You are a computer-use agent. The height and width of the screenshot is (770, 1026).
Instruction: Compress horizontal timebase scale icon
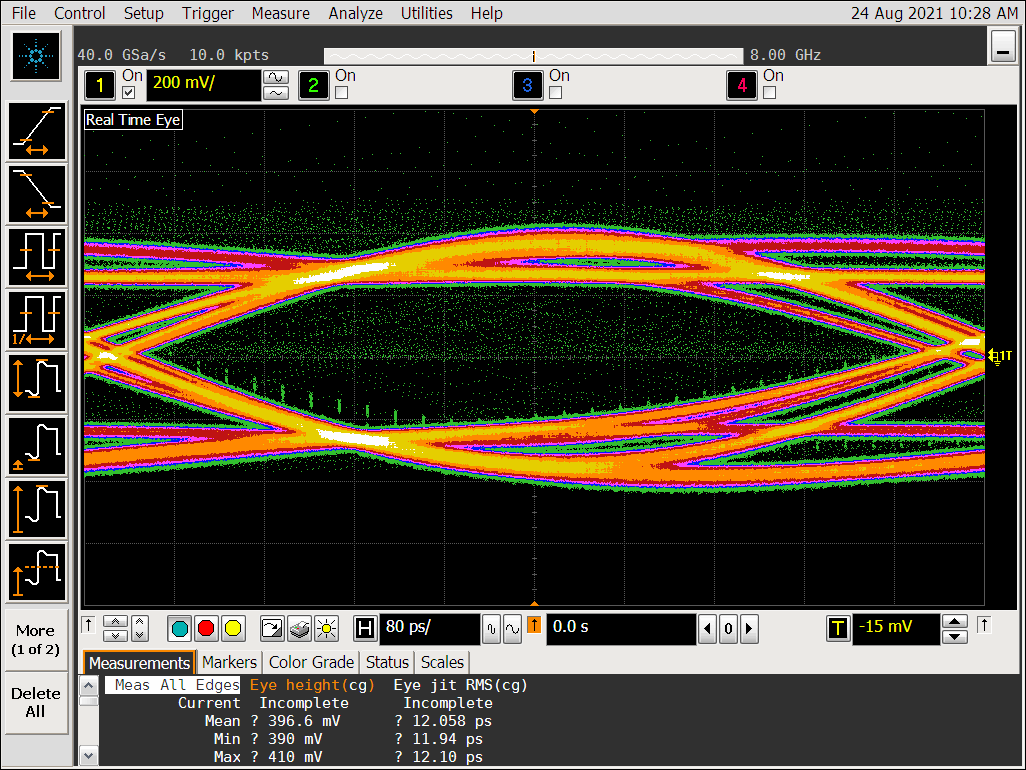coord(492,629)
